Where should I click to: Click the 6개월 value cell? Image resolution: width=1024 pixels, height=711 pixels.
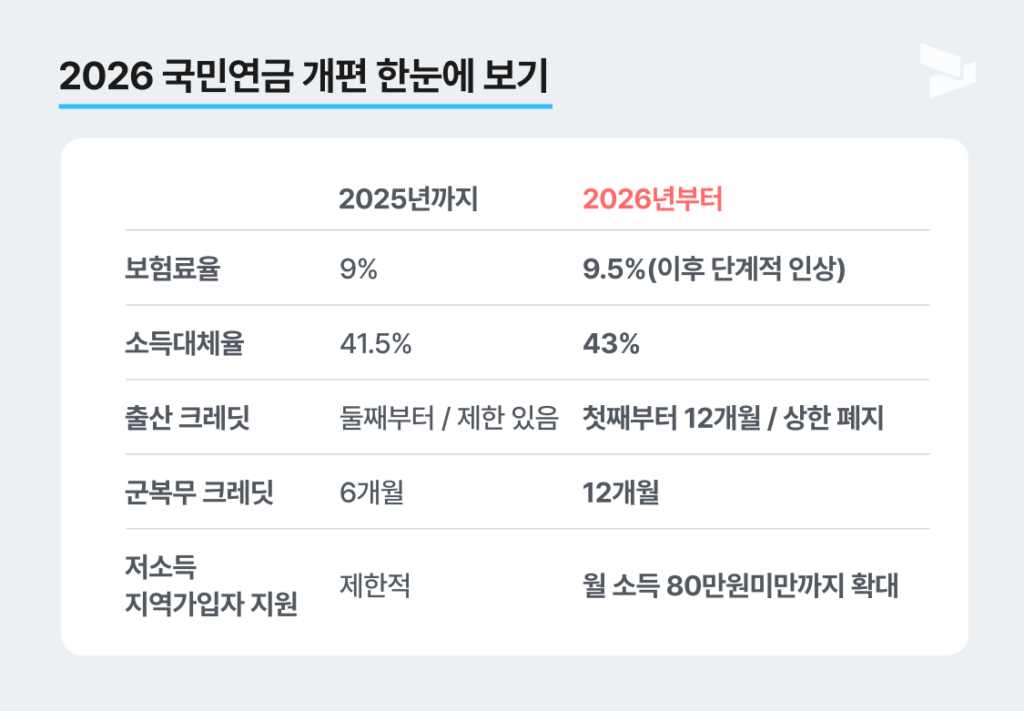(371, 493)
